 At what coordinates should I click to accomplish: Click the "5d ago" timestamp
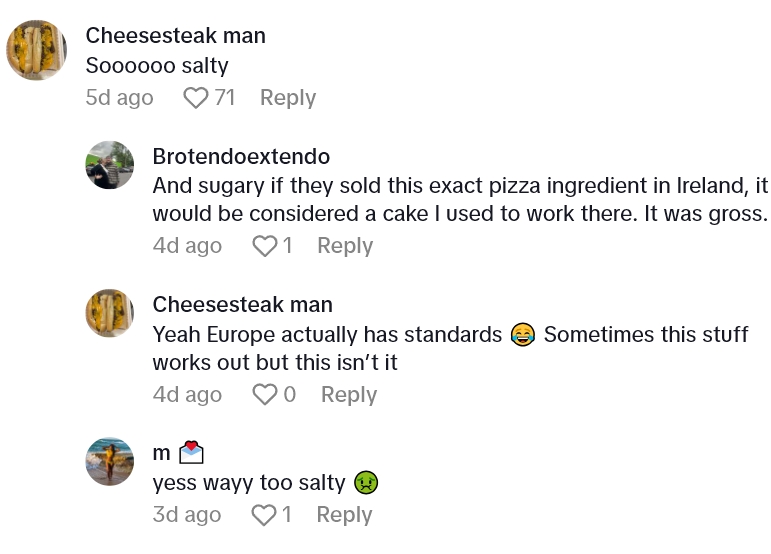119,98
